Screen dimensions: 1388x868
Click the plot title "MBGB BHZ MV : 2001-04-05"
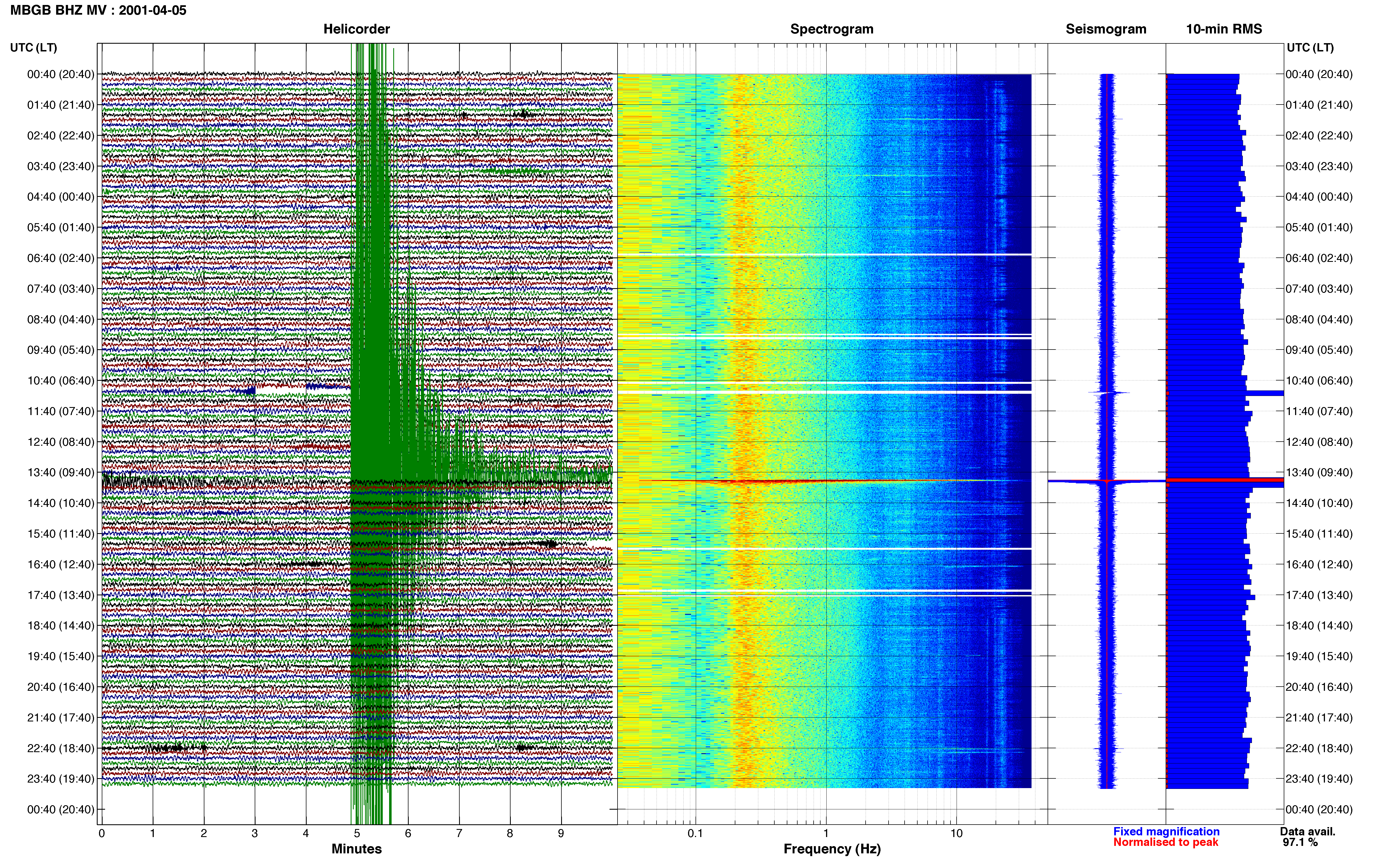[98, 10]
